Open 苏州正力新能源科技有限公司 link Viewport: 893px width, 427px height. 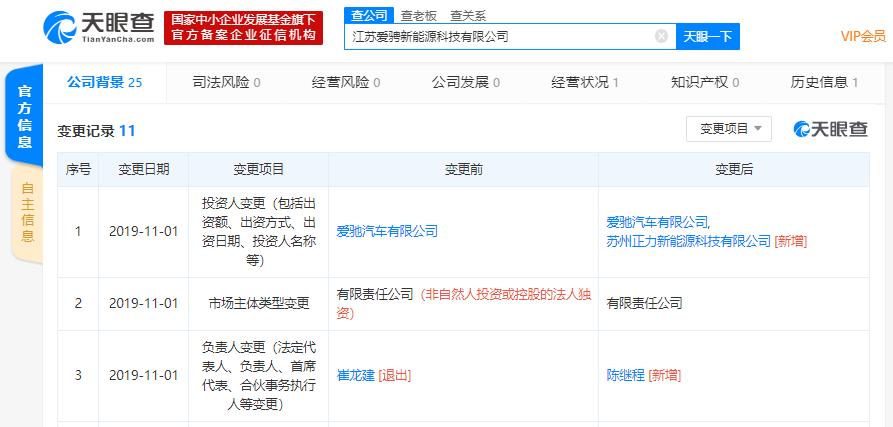[x=688, y=241]
